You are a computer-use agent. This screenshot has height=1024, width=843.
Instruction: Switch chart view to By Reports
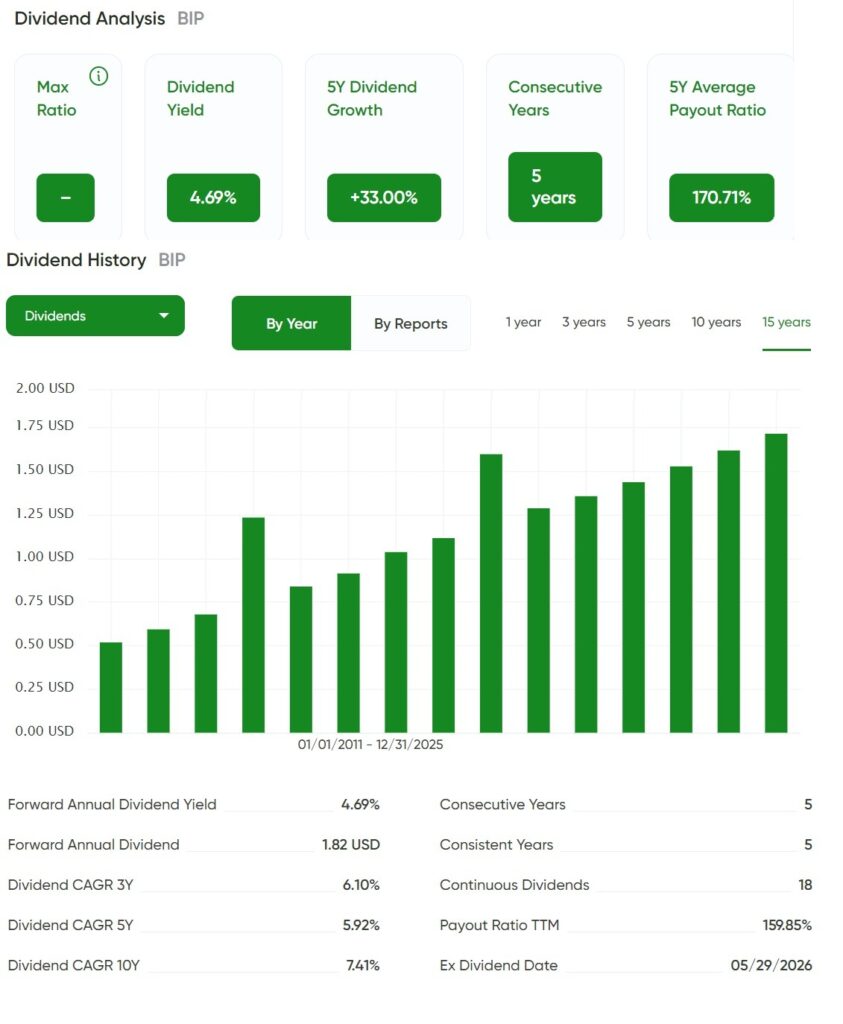click(411, 323)
